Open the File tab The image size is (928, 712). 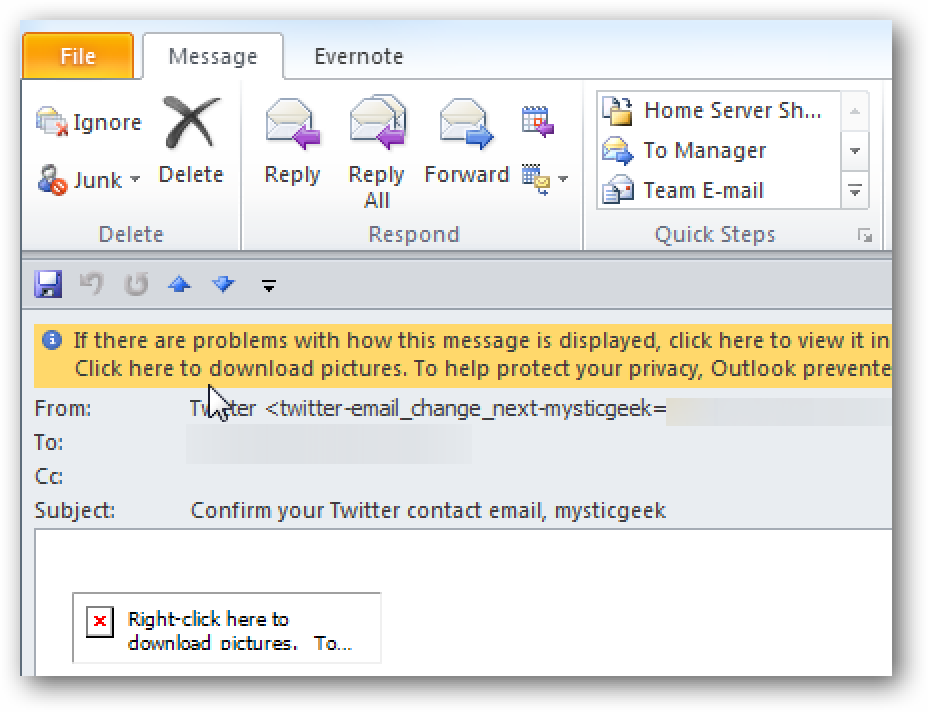tap(77, 56)
